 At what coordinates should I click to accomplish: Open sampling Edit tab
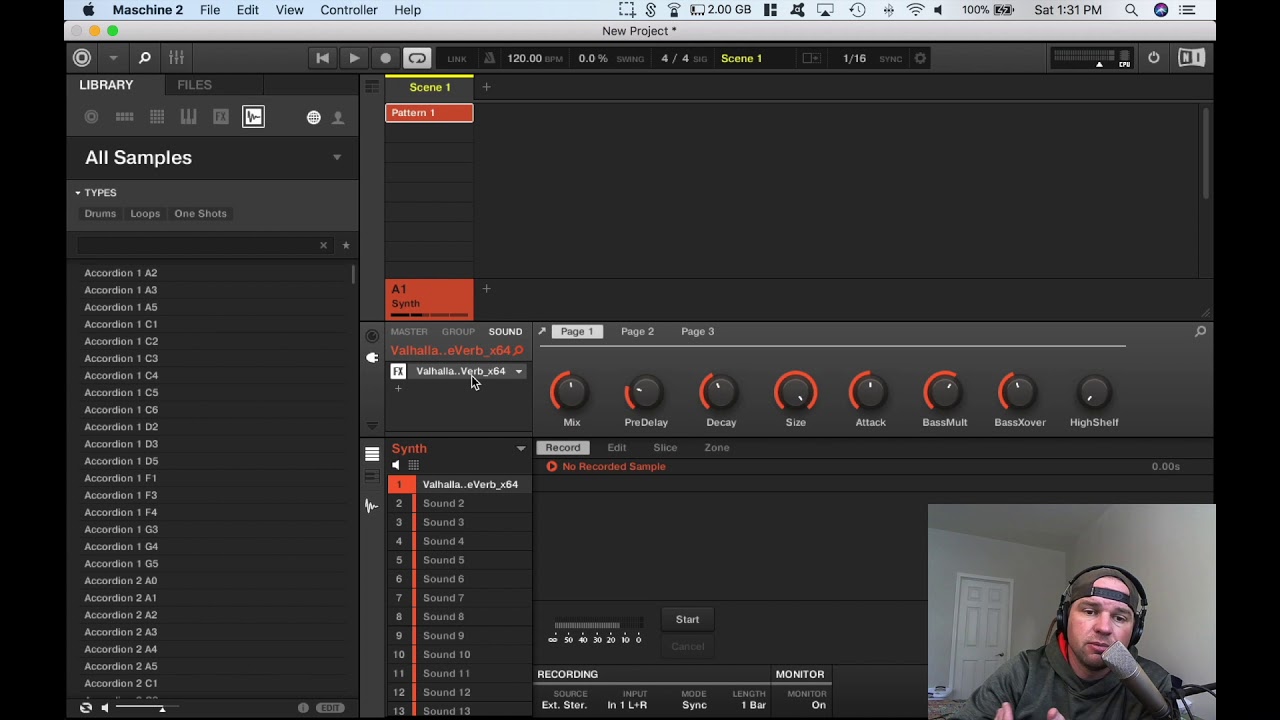tap(617, 448)
